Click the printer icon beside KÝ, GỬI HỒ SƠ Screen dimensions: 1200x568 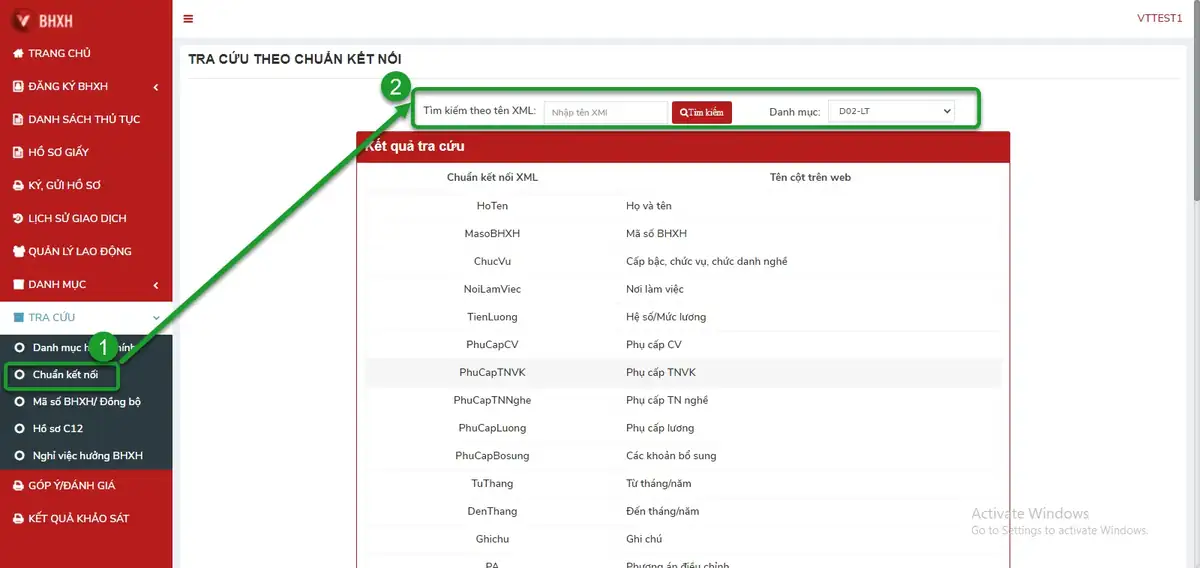coord(18,185)
